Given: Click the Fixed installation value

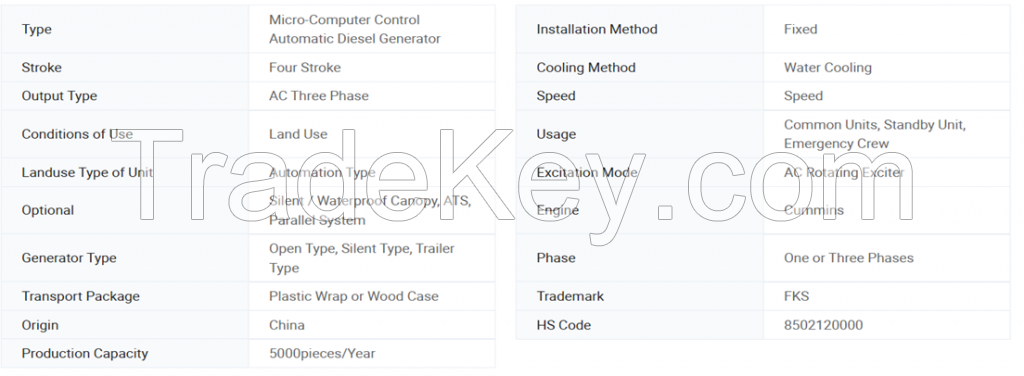Looking at the screenshot, I should pos(800,29).
